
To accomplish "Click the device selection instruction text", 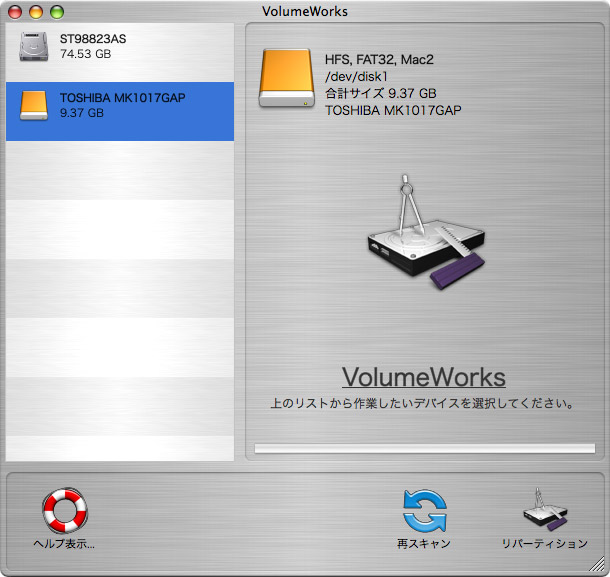I will click(423, 403).
